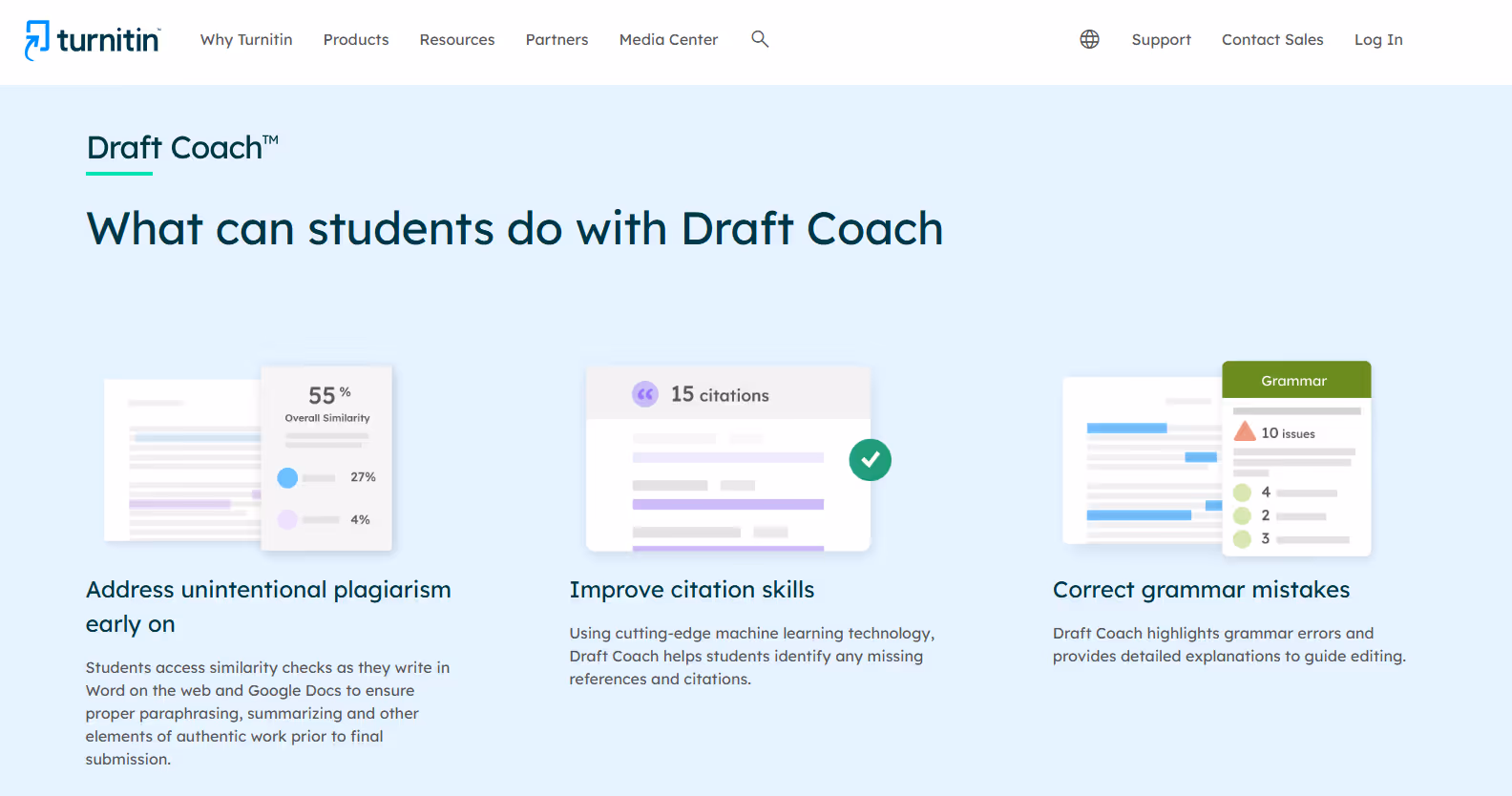Open the search magnifier icon
This screenshot has width=1512, height=796.
click(x=760, y=39)
